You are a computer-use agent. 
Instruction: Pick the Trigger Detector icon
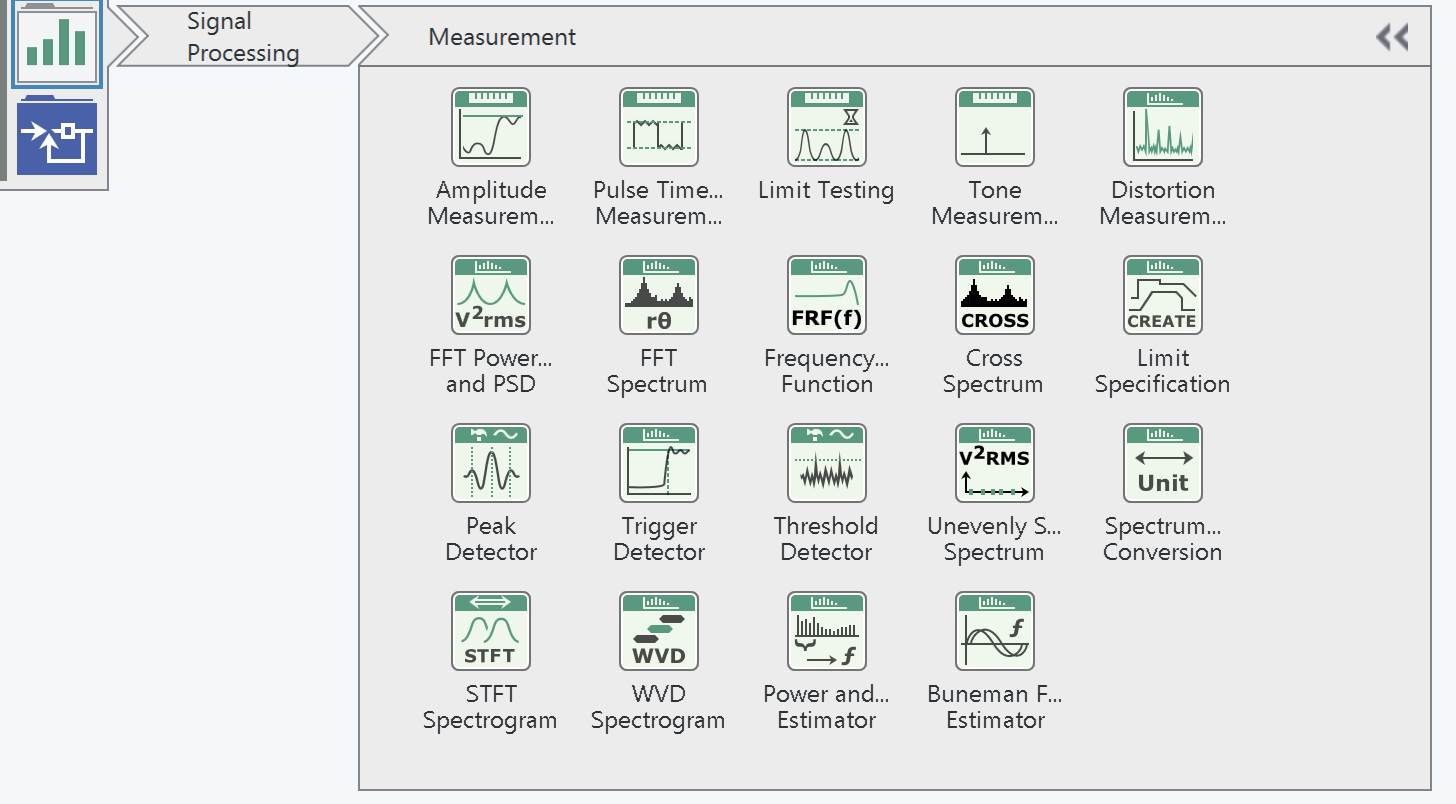(658, 463)
